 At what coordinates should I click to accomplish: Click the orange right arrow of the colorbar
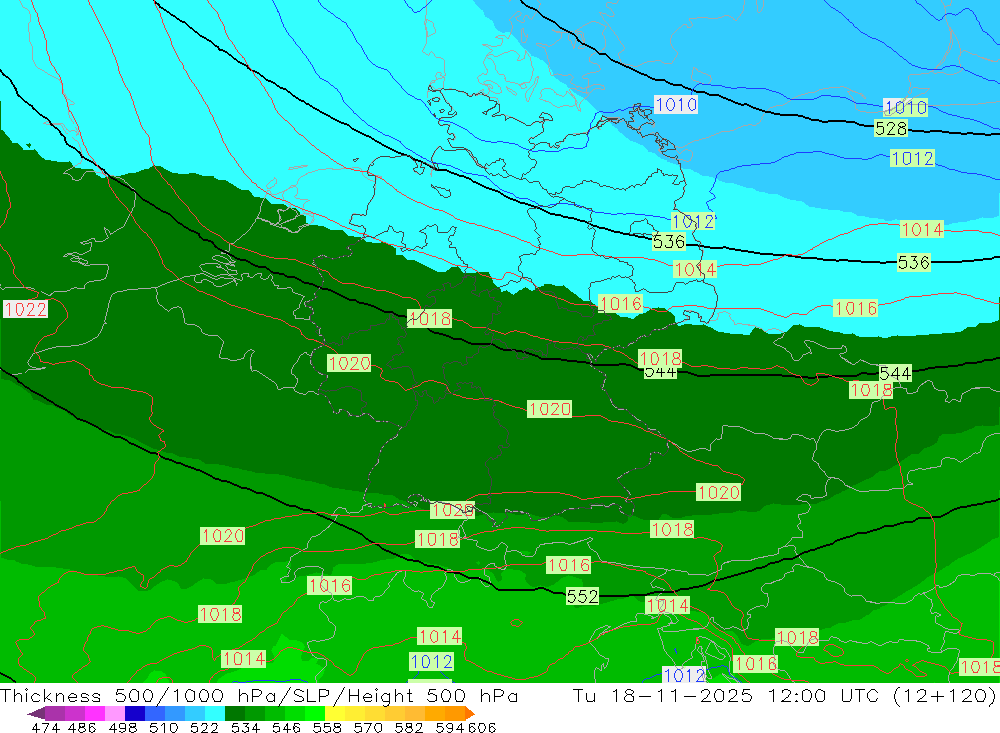click(470, 713)
